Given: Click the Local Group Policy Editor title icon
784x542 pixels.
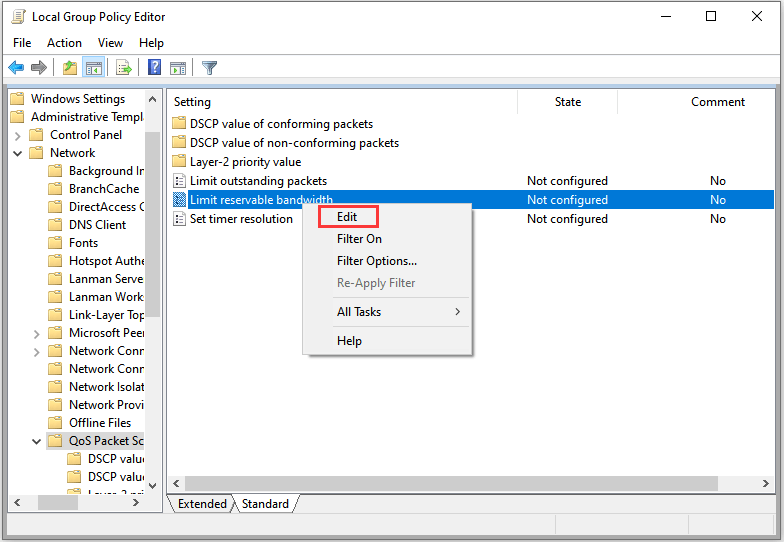Looking at the screenshot, I should tap(18, 16).
